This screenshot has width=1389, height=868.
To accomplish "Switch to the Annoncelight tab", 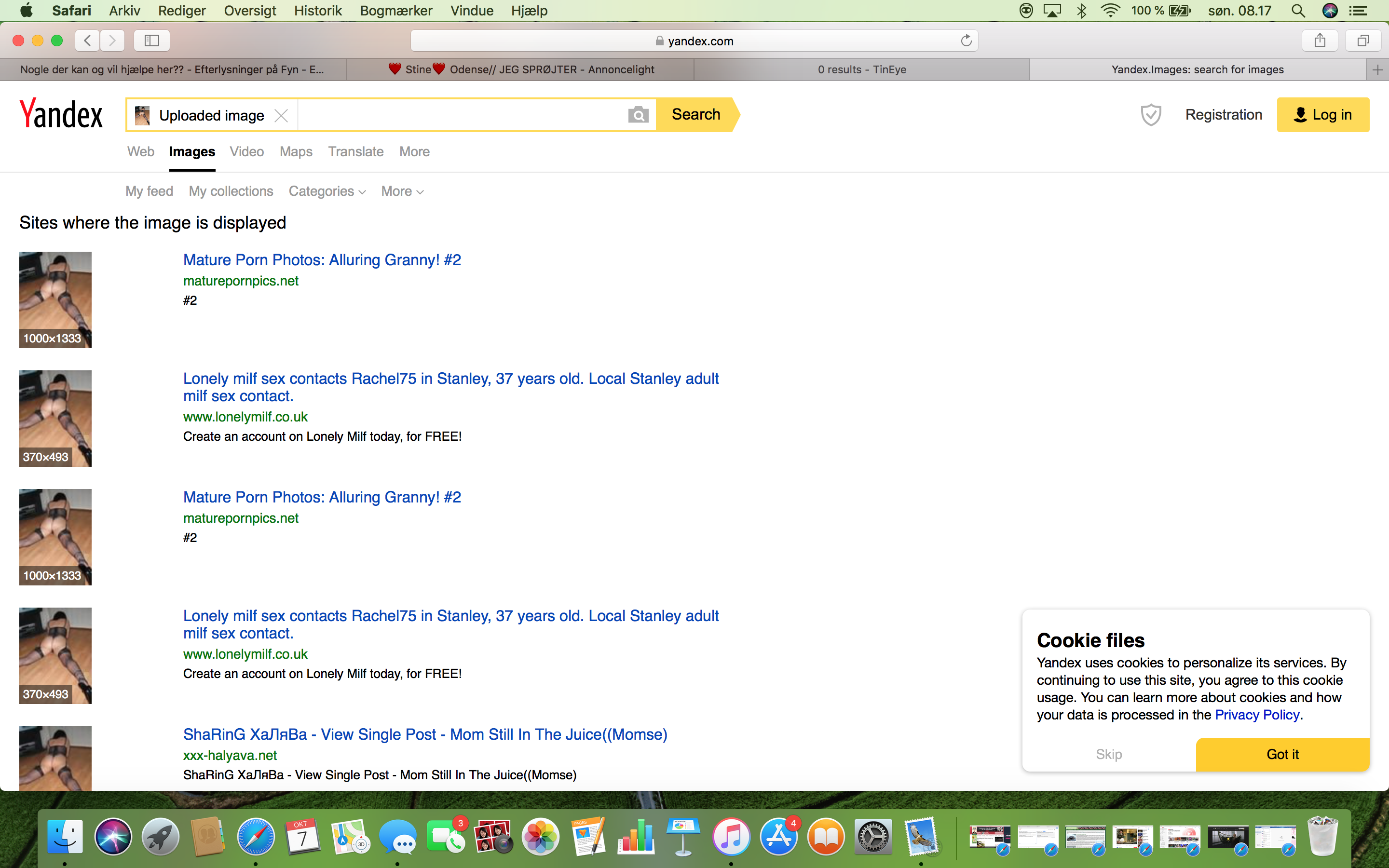I will tap(521, 69).
